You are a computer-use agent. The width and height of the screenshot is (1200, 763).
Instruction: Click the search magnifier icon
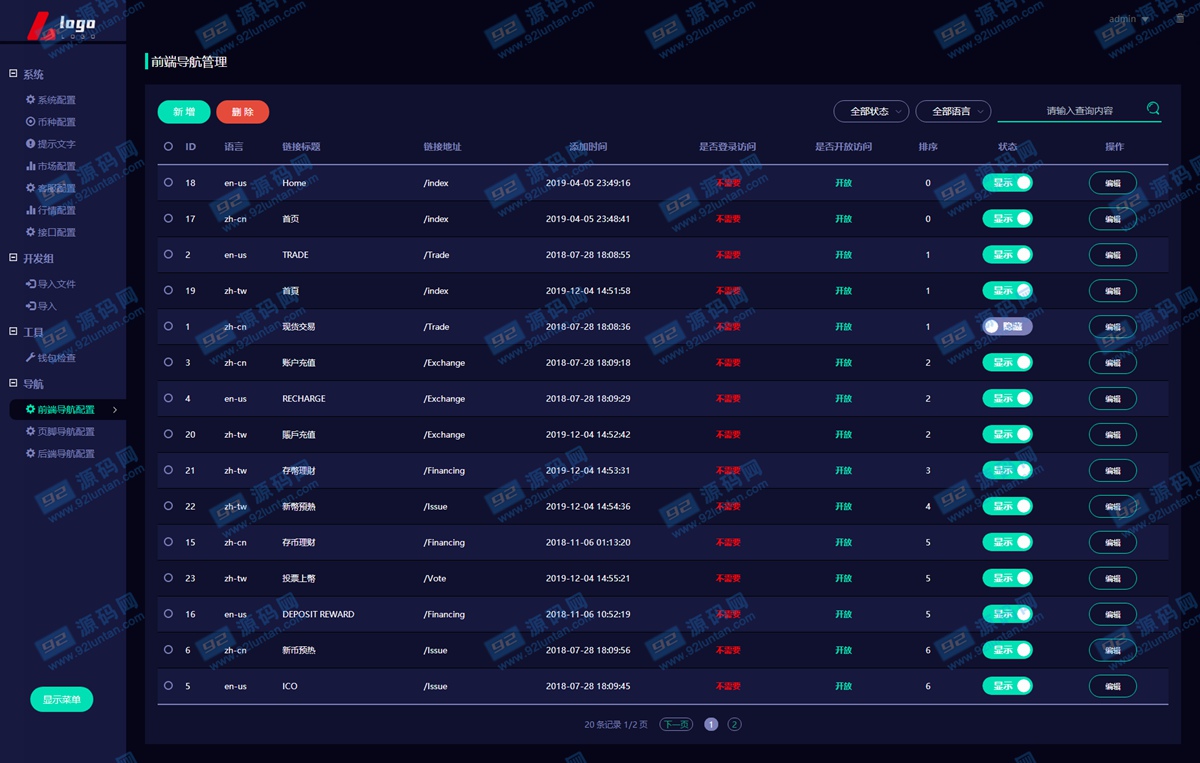point(1153,109)
